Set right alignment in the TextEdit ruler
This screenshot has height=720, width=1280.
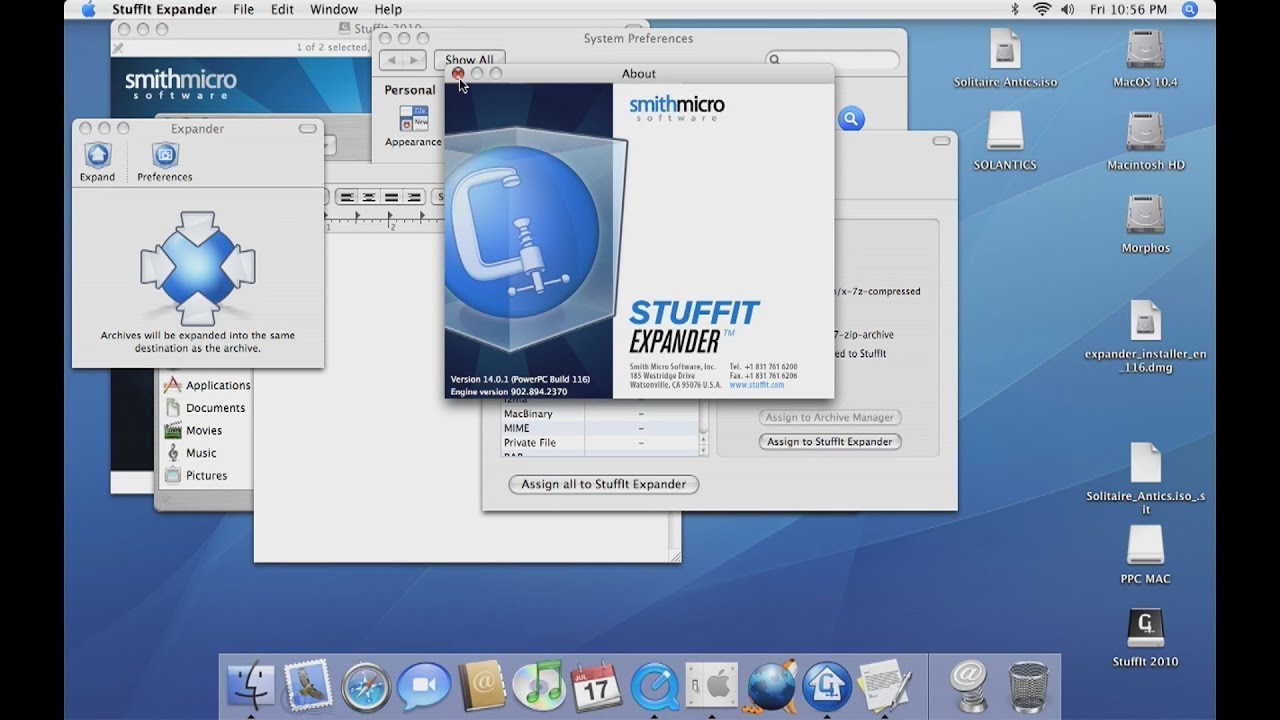414,197
